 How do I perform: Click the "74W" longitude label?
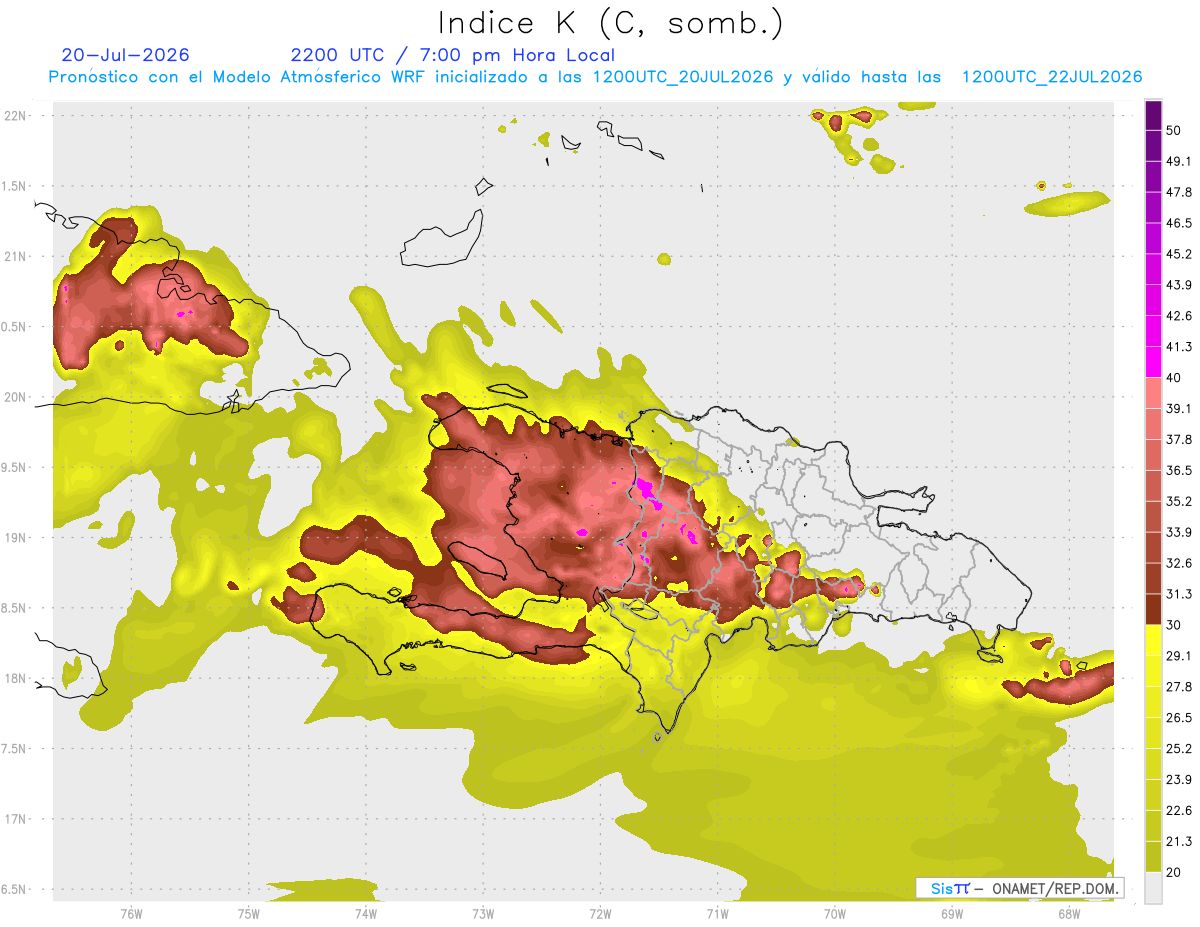[366, 913]
